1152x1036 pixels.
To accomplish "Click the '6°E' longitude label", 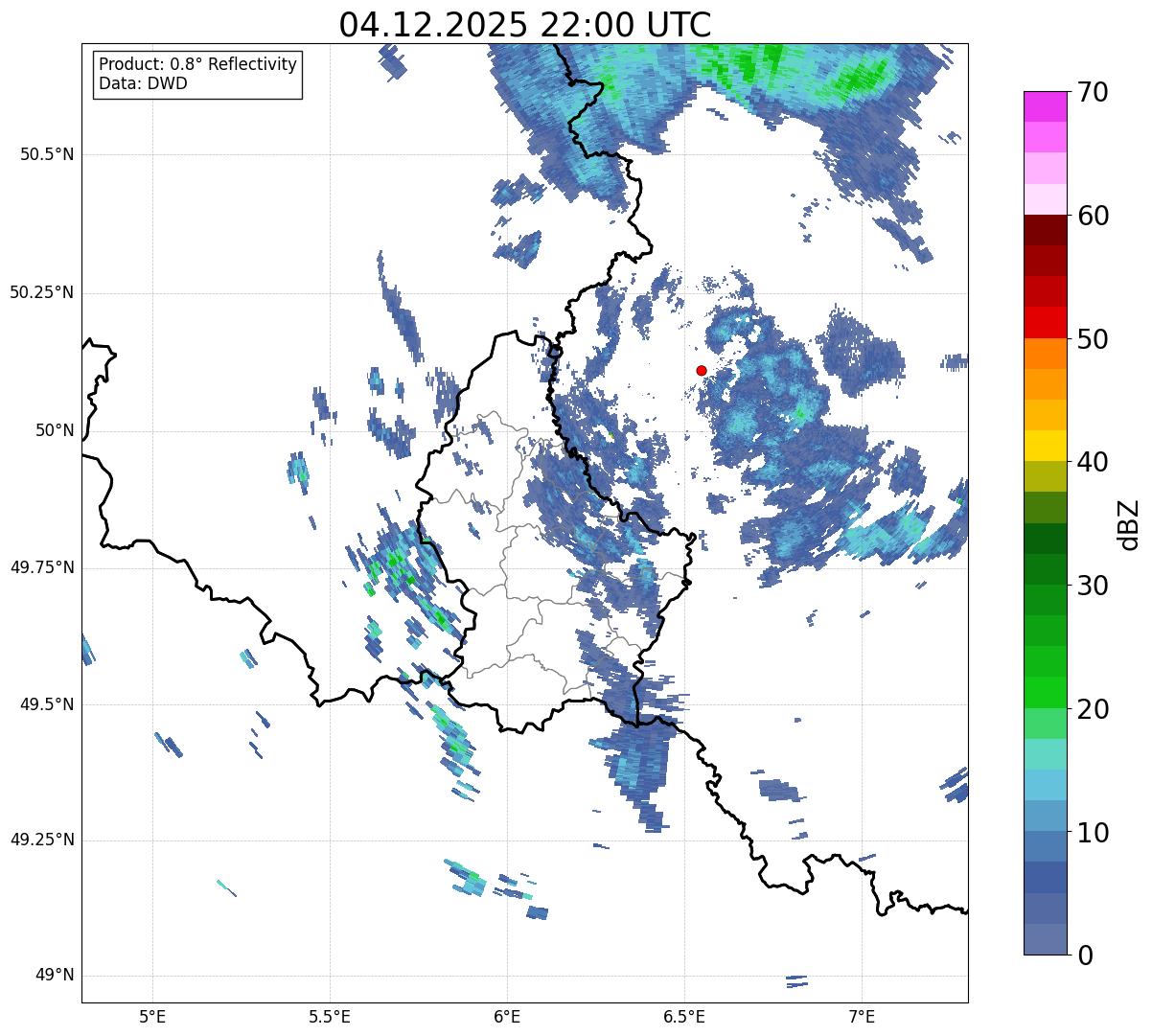I will 507,1016.
